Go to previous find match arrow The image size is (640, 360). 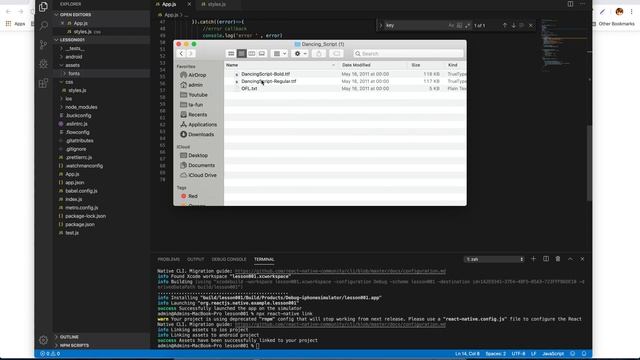tap(505, 25)
